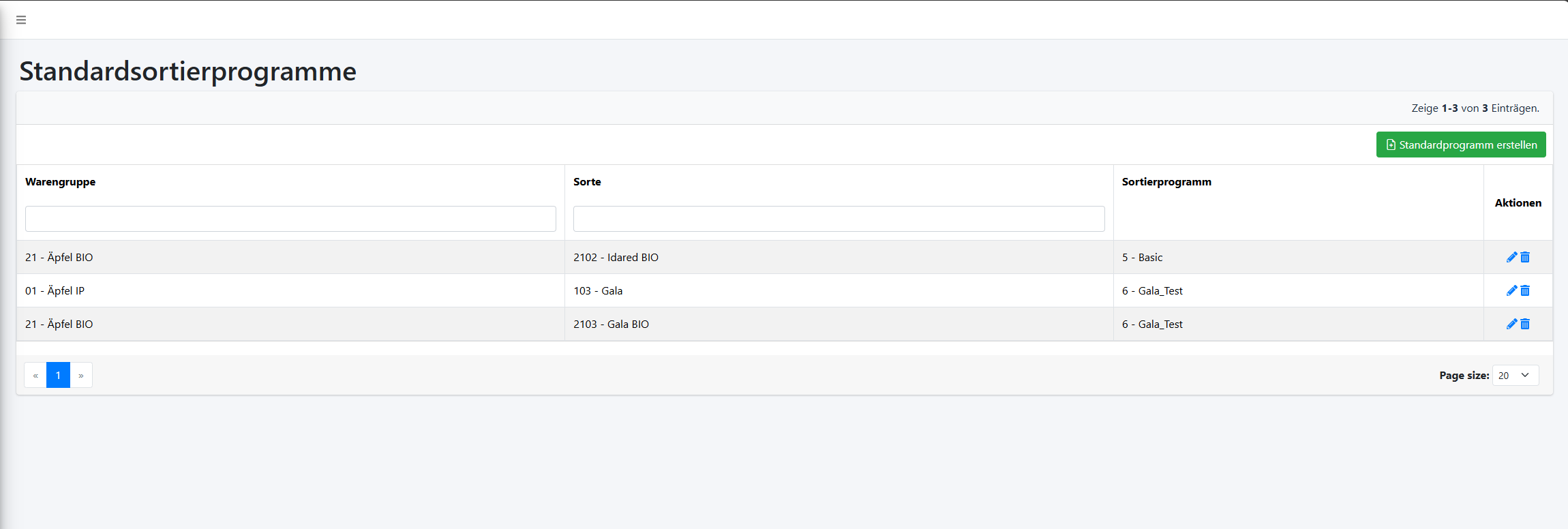Viewport: 1568px width, 529px height.
Task: Edit the 103 - Gala row
Action: pyautogui.click(x=1511, y=290)
